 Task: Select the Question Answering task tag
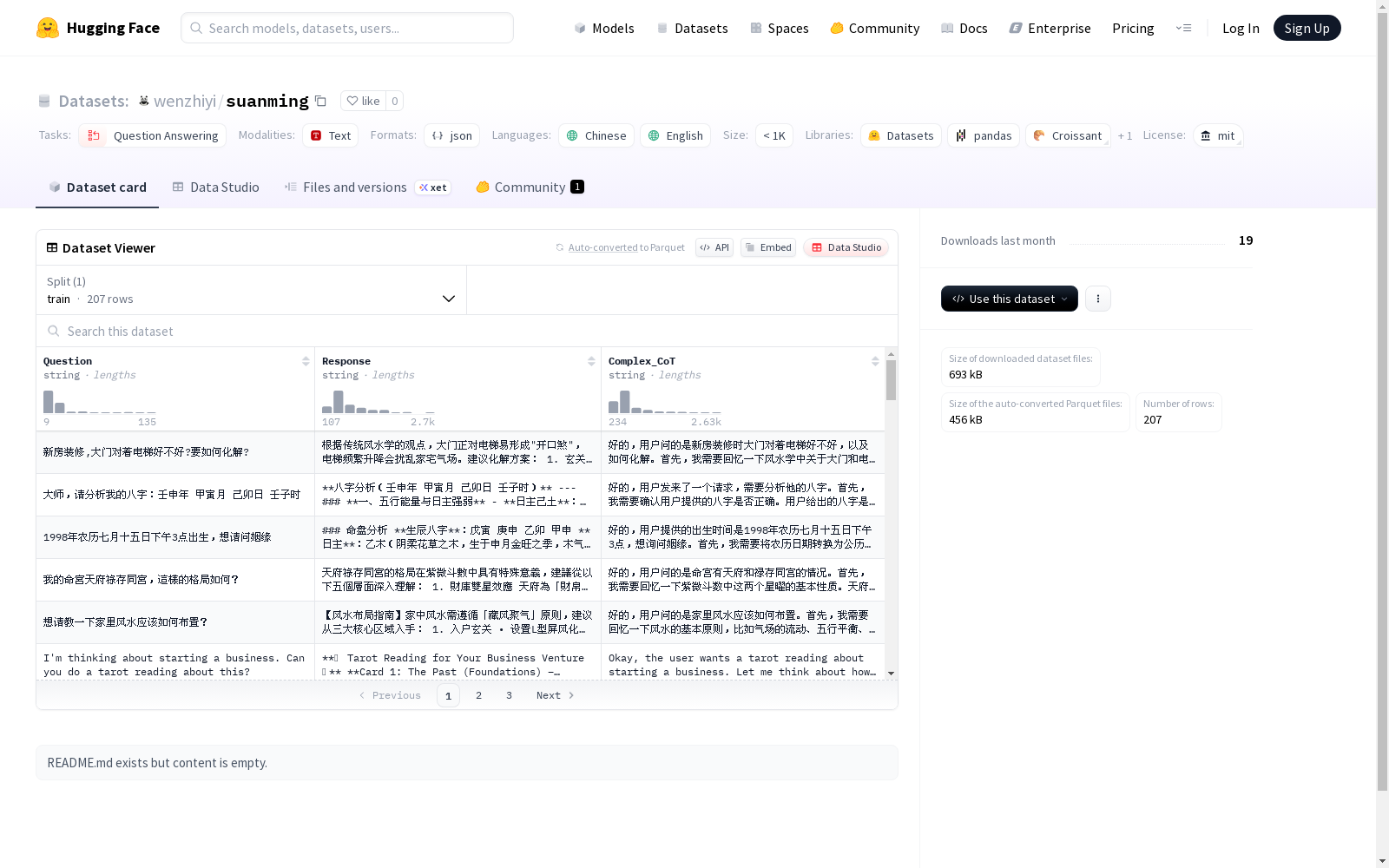153,135
